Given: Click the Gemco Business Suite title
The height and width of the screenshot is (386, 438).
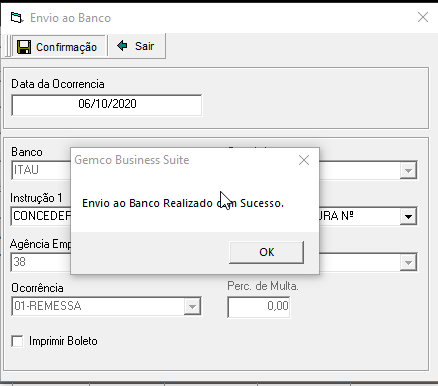Looking at the screenshot, I should [x=132, y=160].
